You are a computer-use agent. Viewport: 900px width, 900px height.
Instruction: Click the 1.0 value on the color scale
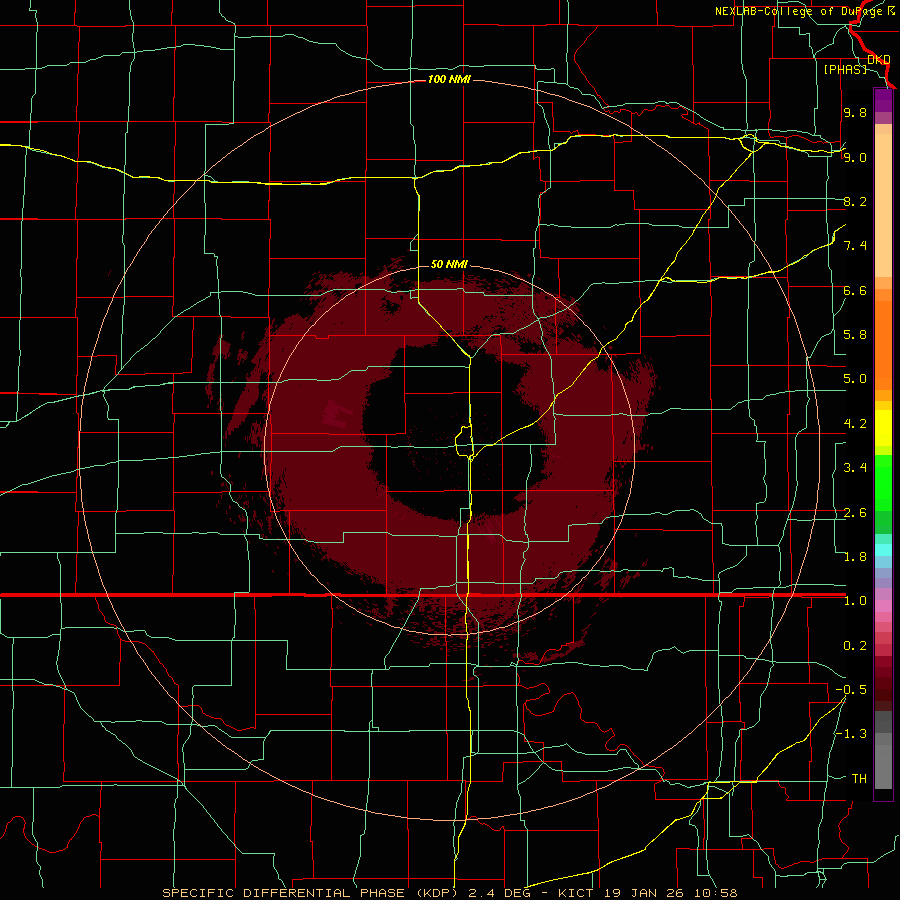tap(855, 600)
